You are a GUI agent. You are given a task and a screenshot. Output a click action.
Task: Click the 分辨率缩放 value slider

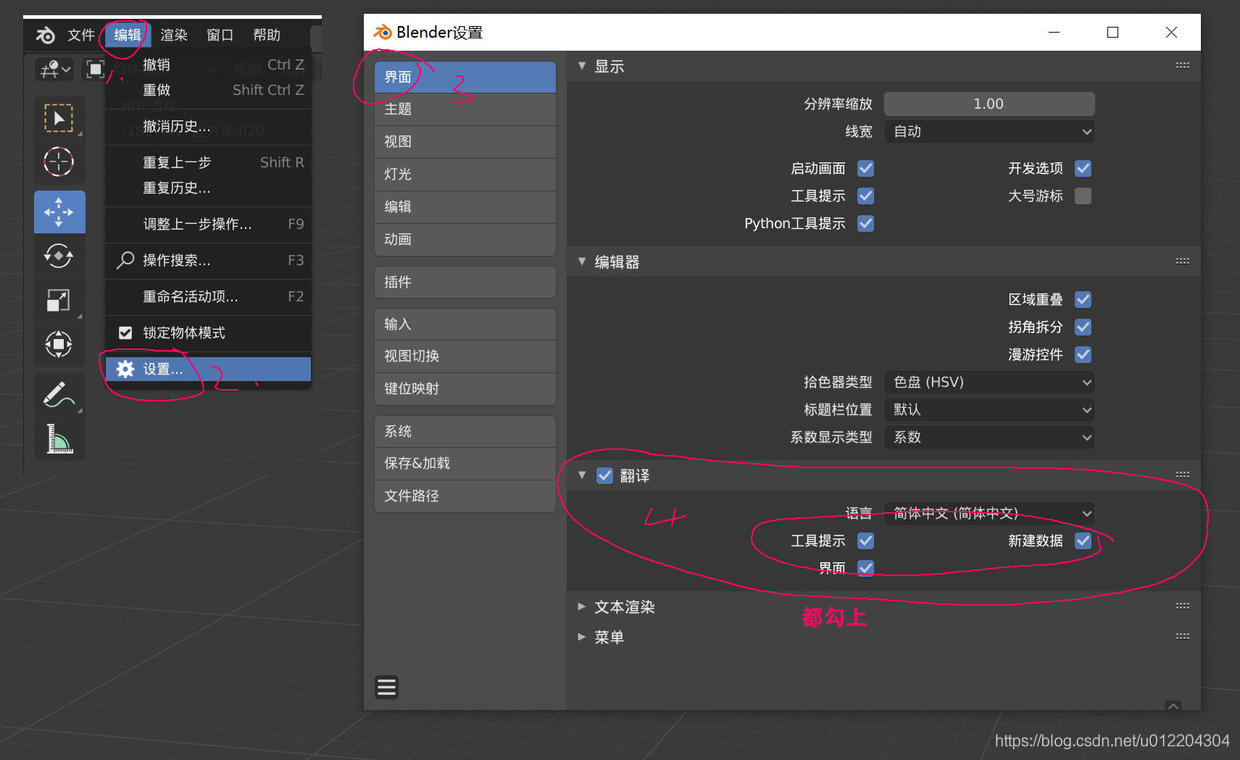click(x=989, y=104)
